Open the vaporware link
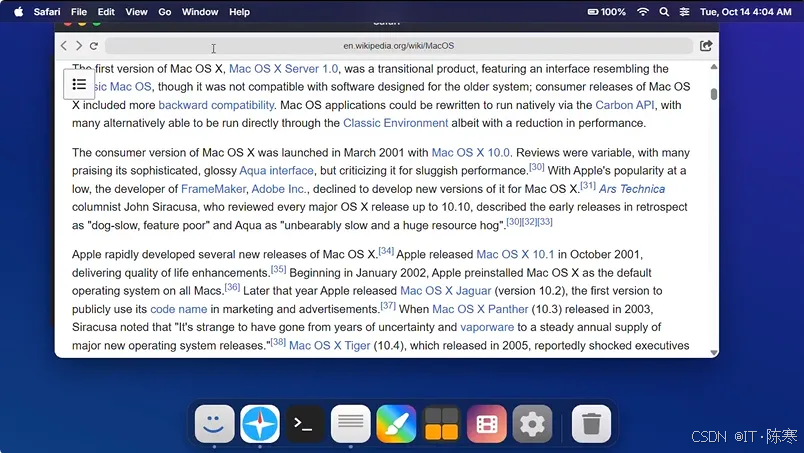804x453 pixels. (487, 327)
